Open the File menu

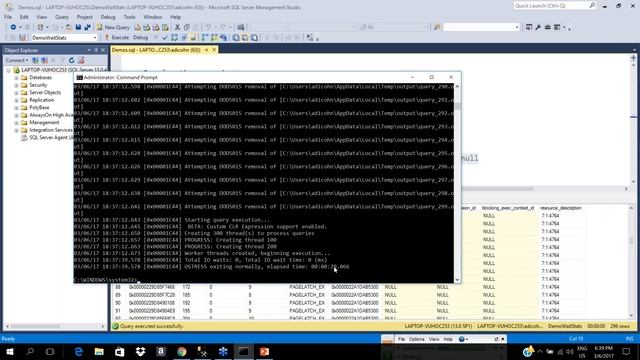click(x=8, y=17)
